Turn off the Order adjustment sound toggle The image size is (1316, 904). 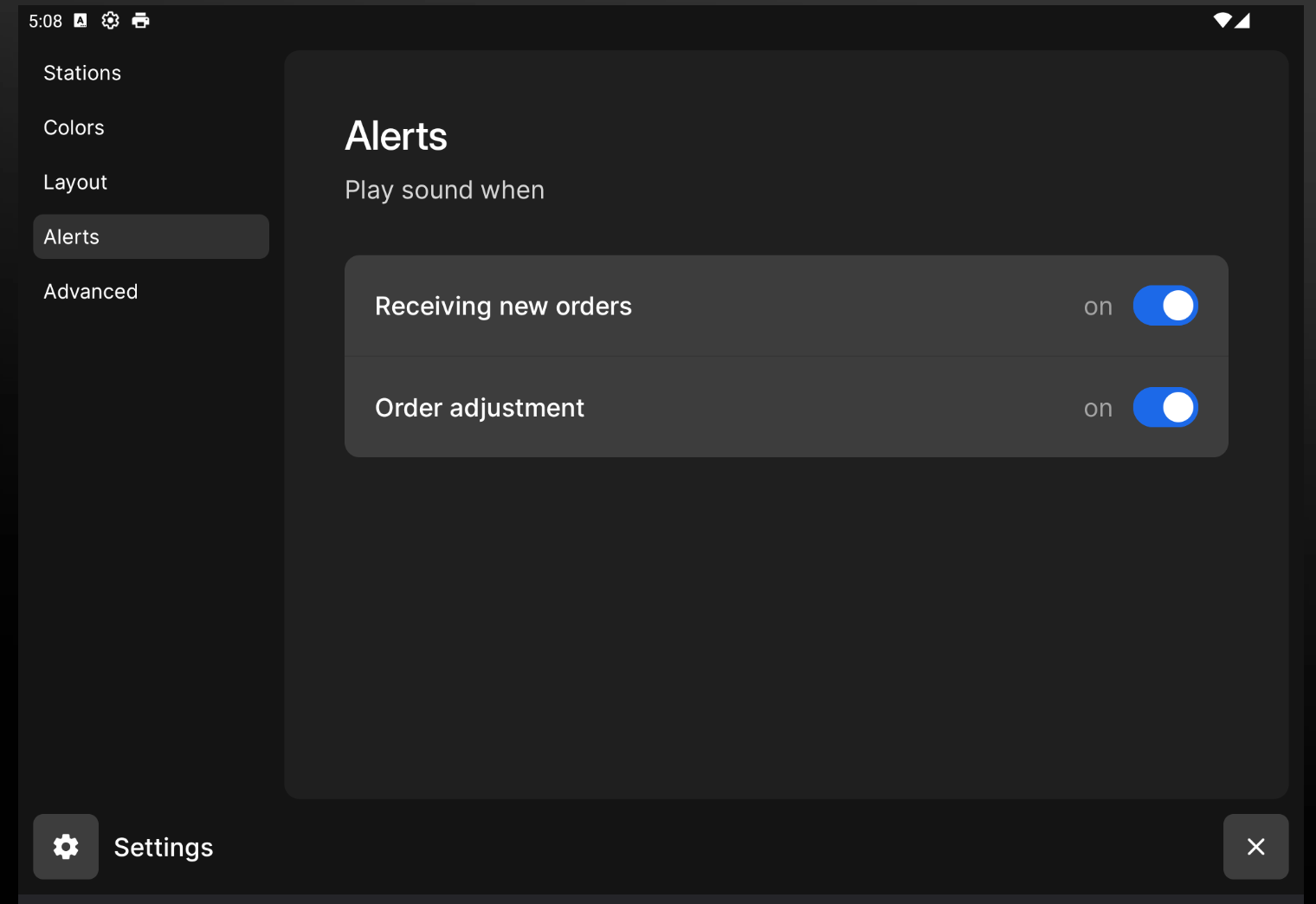1165,407
